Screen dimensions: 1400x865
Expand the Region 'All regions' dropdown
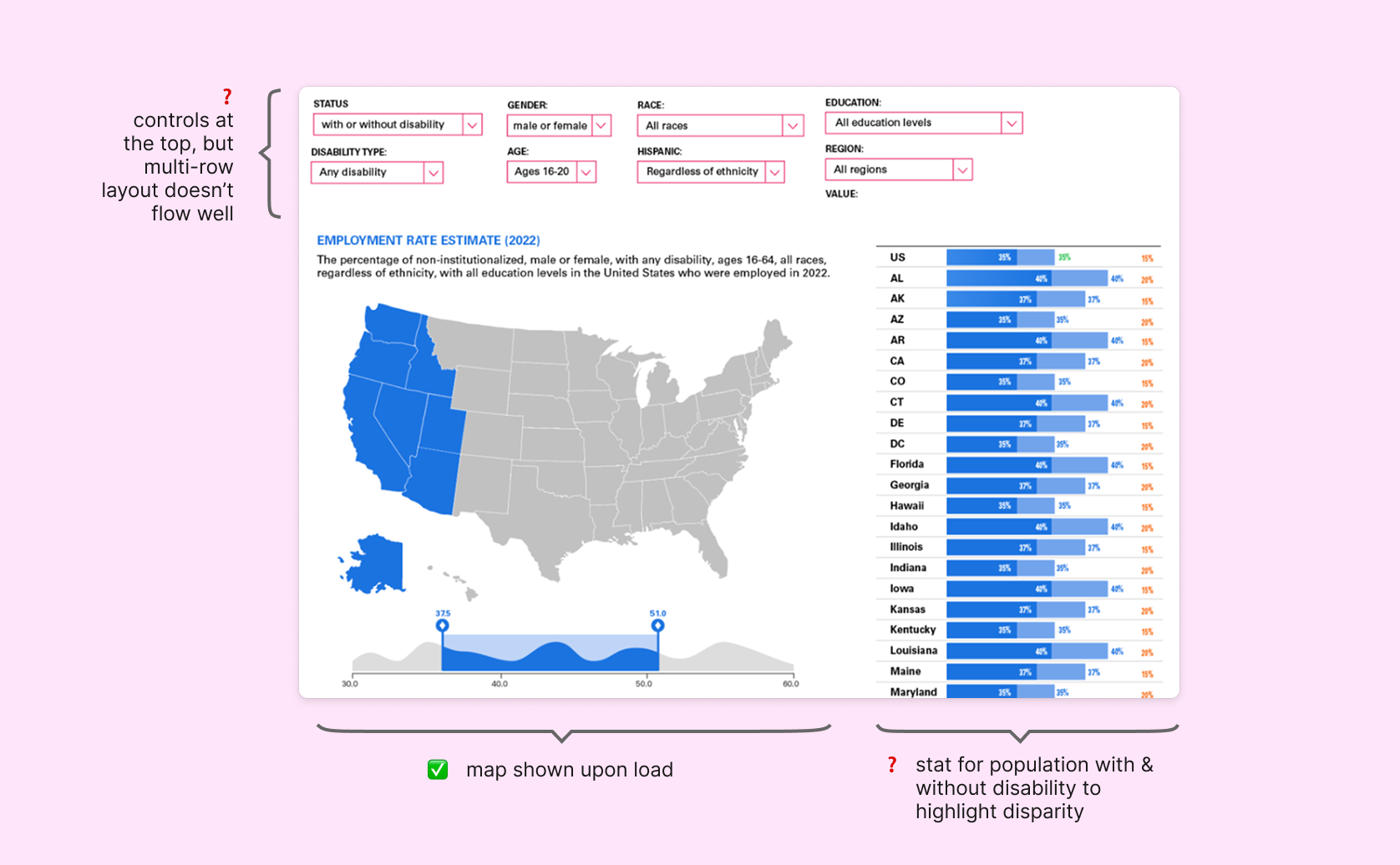tap(898, 169)
